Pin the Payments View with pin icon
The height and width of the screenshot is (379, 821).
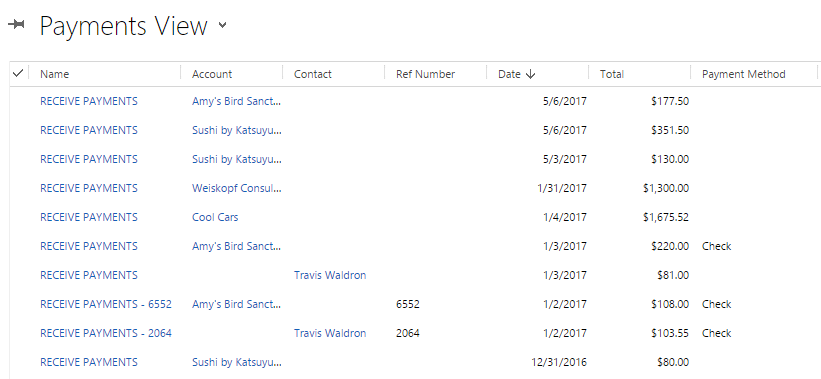point(16,25)
